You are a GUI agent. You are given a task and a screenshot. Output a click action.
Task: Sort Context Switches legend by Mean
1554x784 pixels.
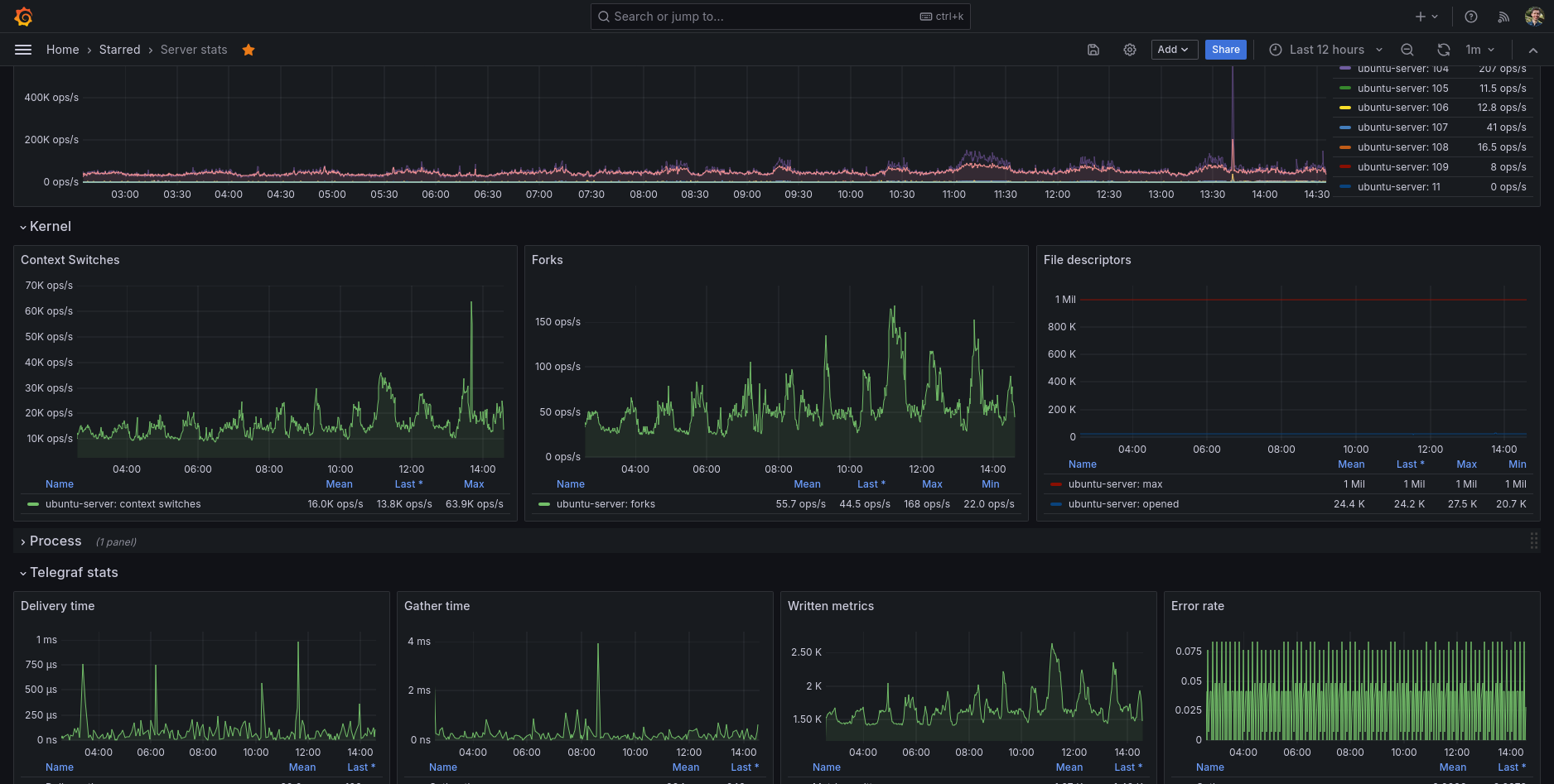(340, 484)
